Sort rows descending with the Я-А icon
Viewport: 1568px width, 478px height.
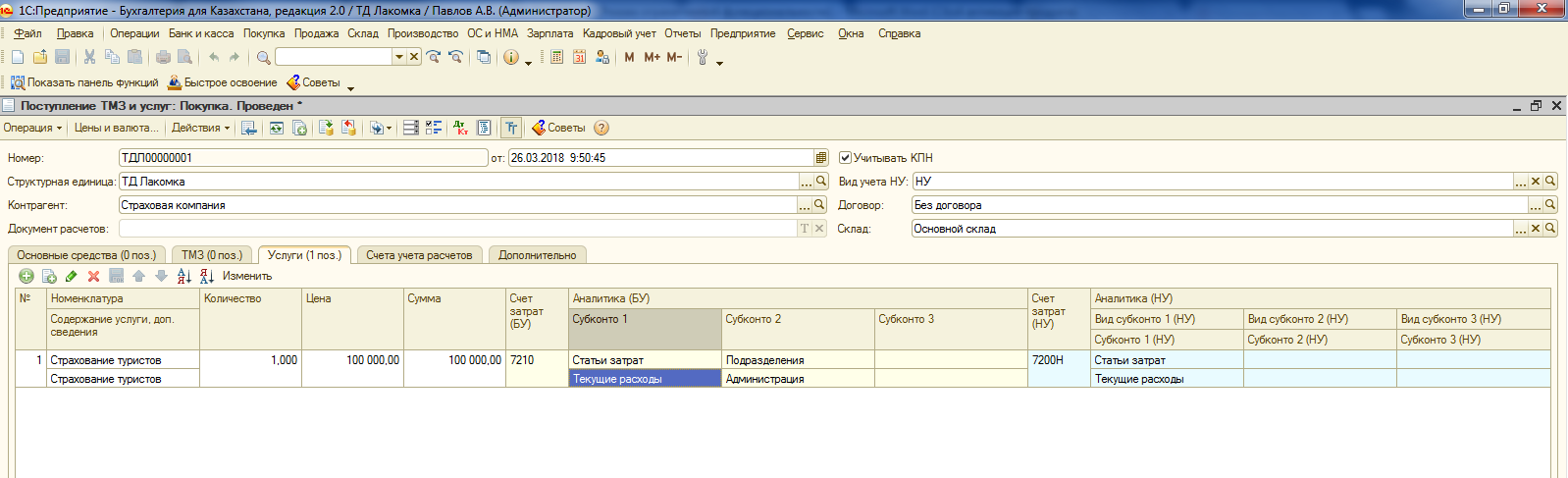coord(206,276)
